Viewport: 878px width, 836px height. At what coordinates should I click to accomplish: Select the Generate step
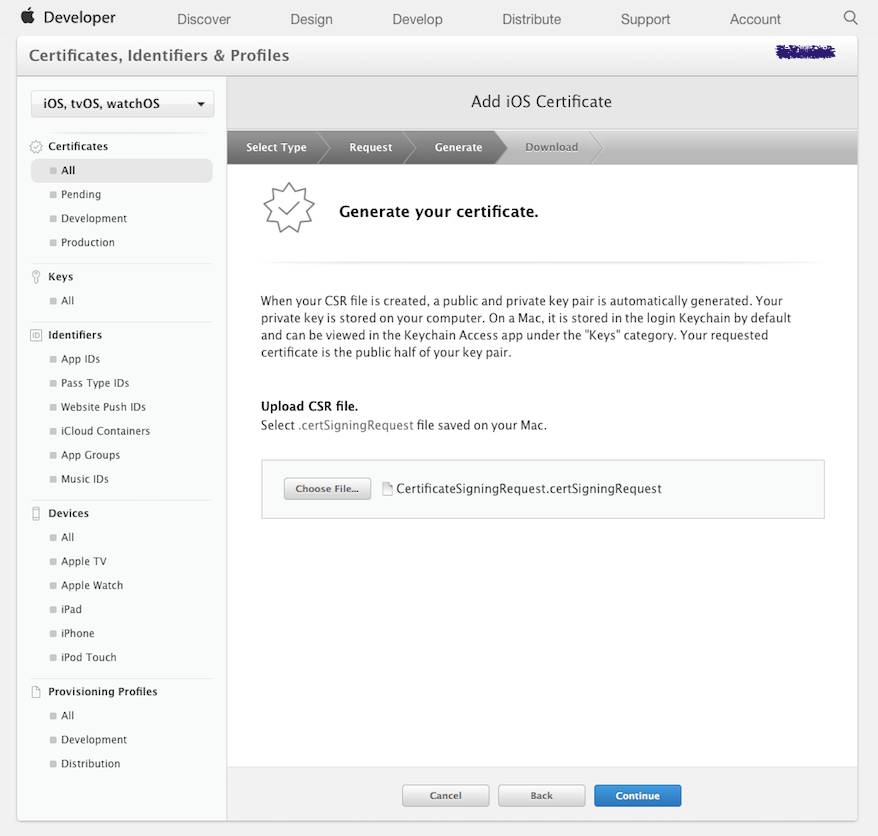458,147
